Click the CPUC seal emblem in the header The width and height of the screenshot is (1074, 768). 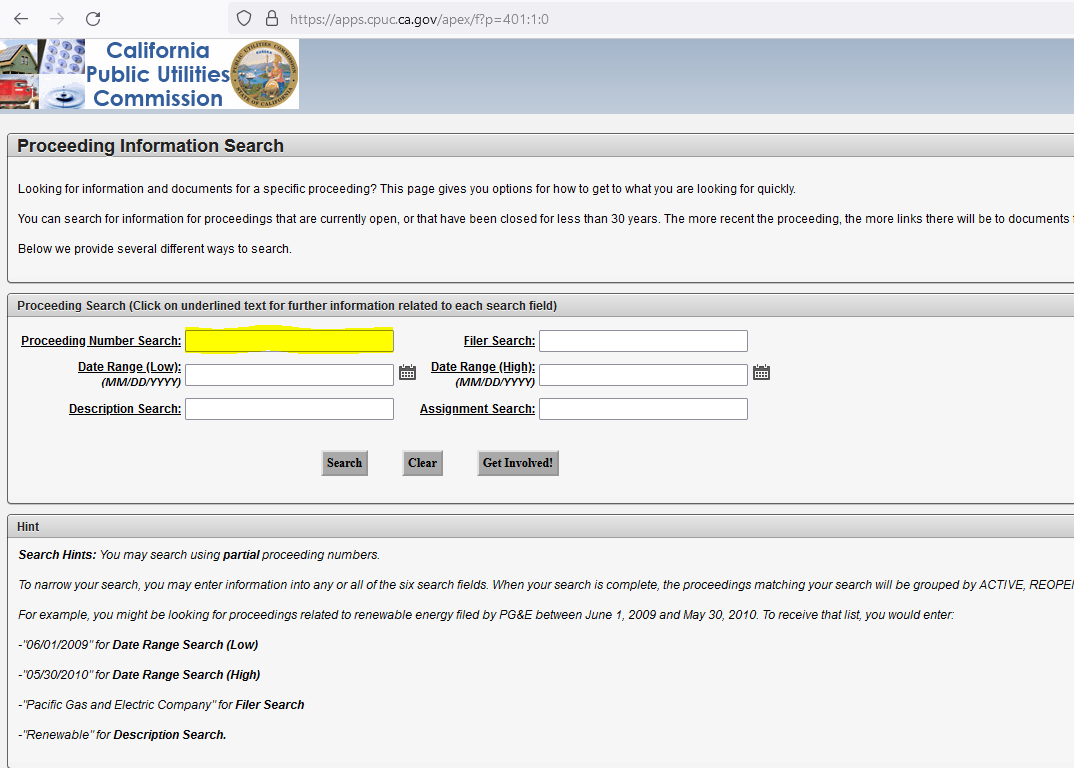[265, 73]
